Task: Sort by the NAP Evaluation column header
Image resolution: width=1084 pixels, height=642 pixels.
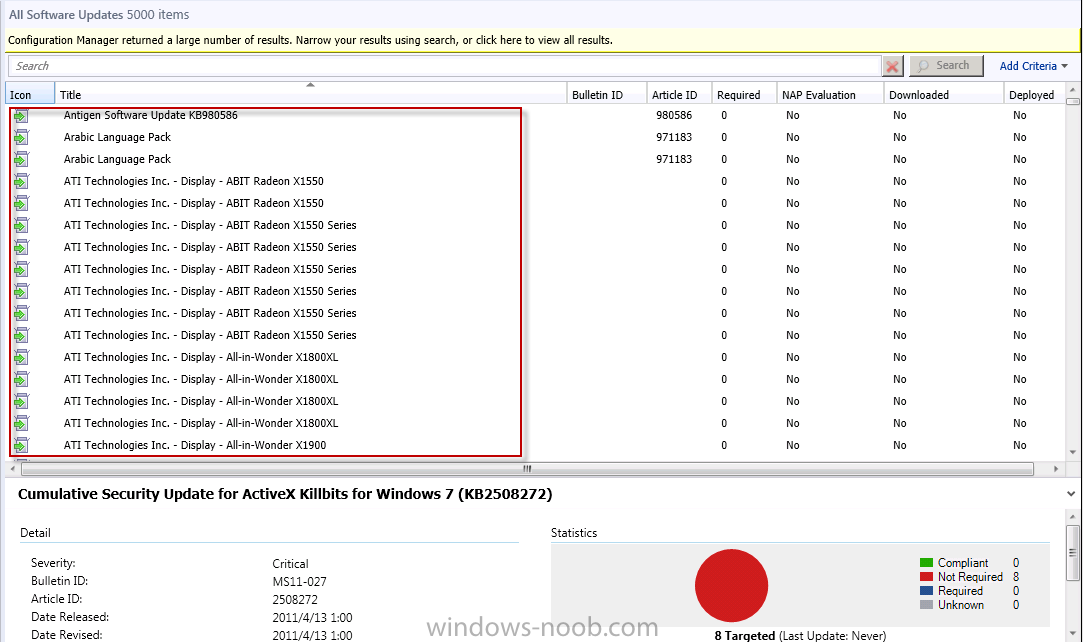Action: (x=830, y=95)
